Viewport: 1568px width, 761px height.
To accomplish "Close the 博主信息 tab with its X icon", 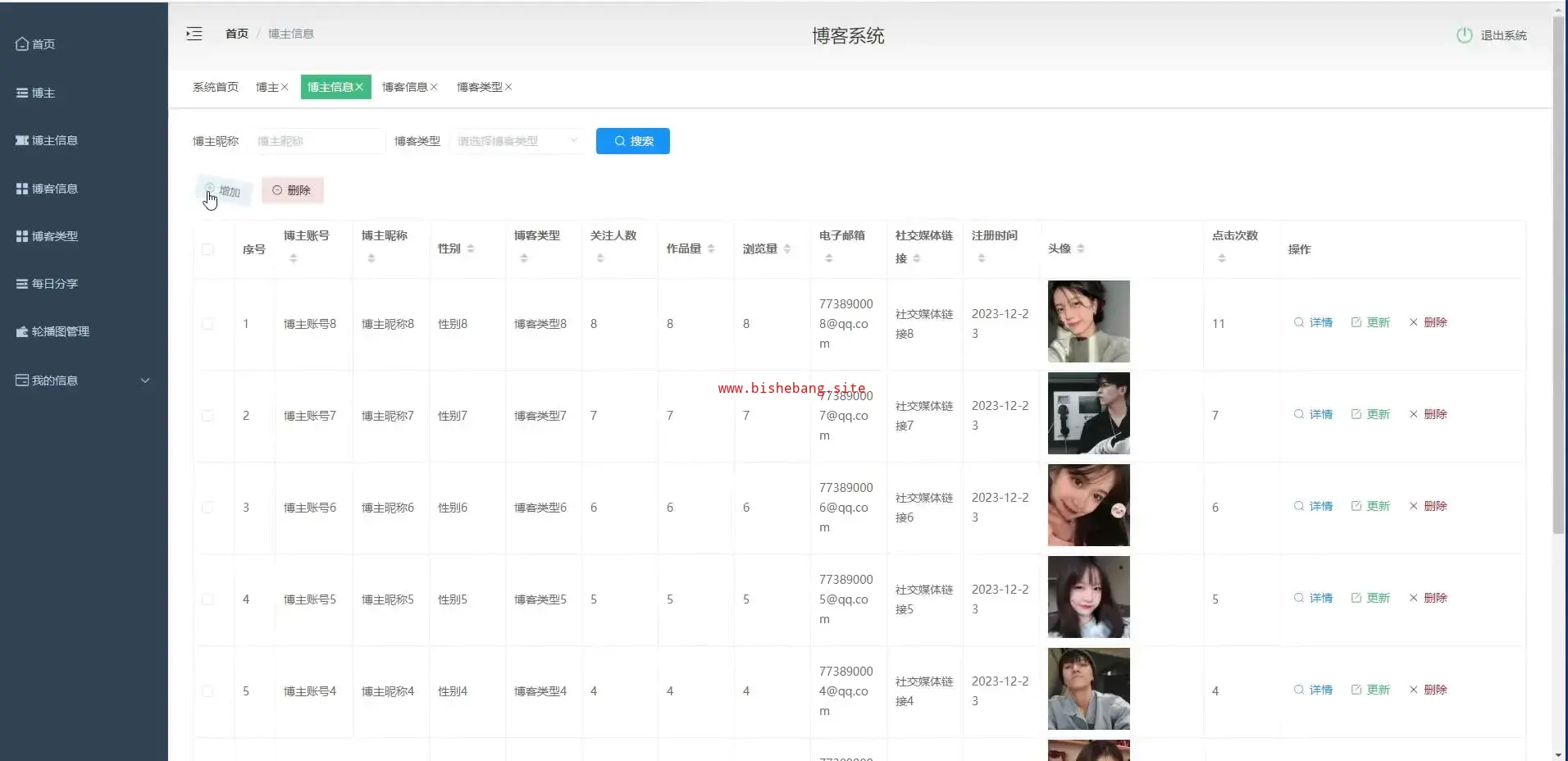I will 359,87.
